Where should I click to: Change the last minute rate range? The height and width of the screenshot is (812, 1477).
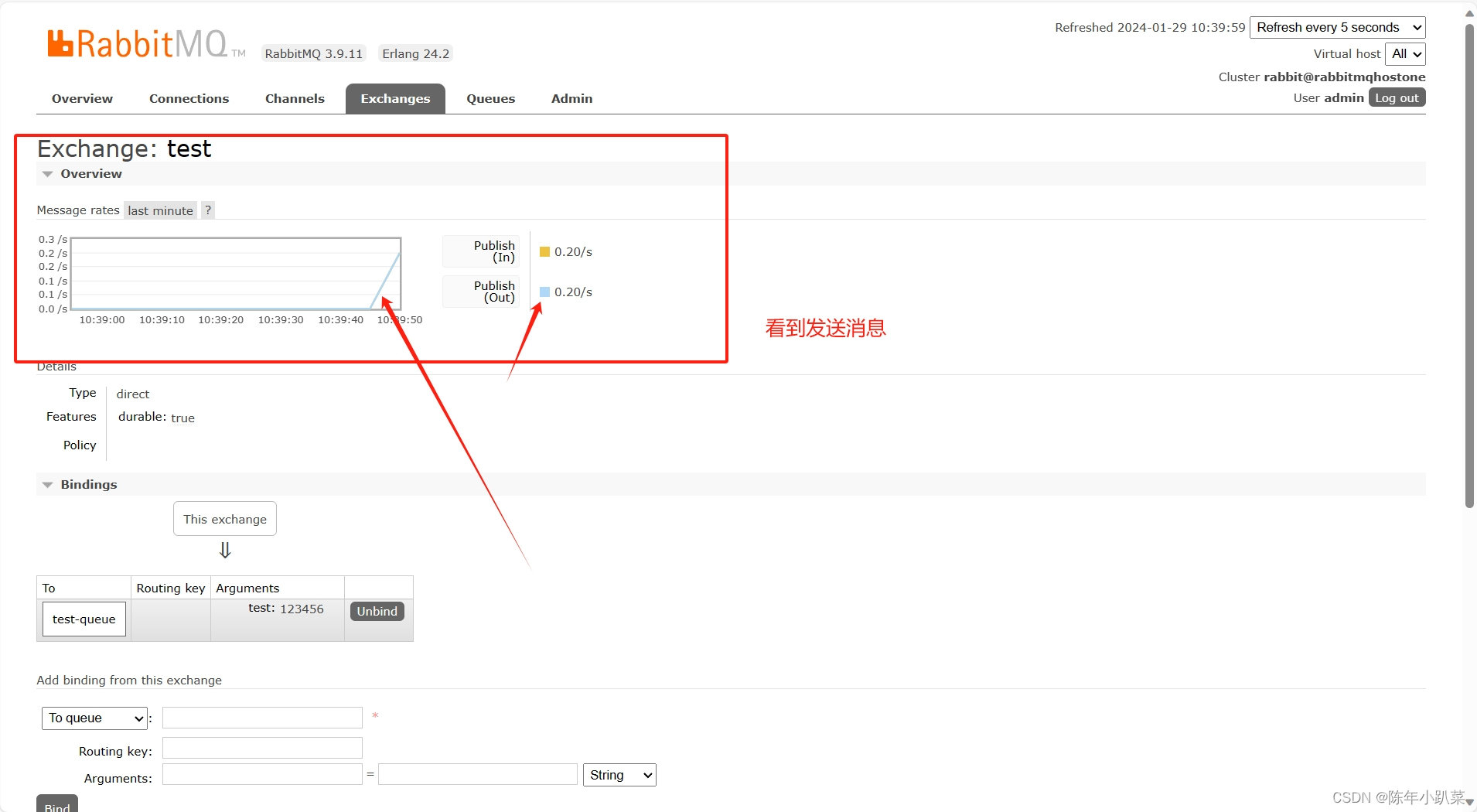coord(160,210)
